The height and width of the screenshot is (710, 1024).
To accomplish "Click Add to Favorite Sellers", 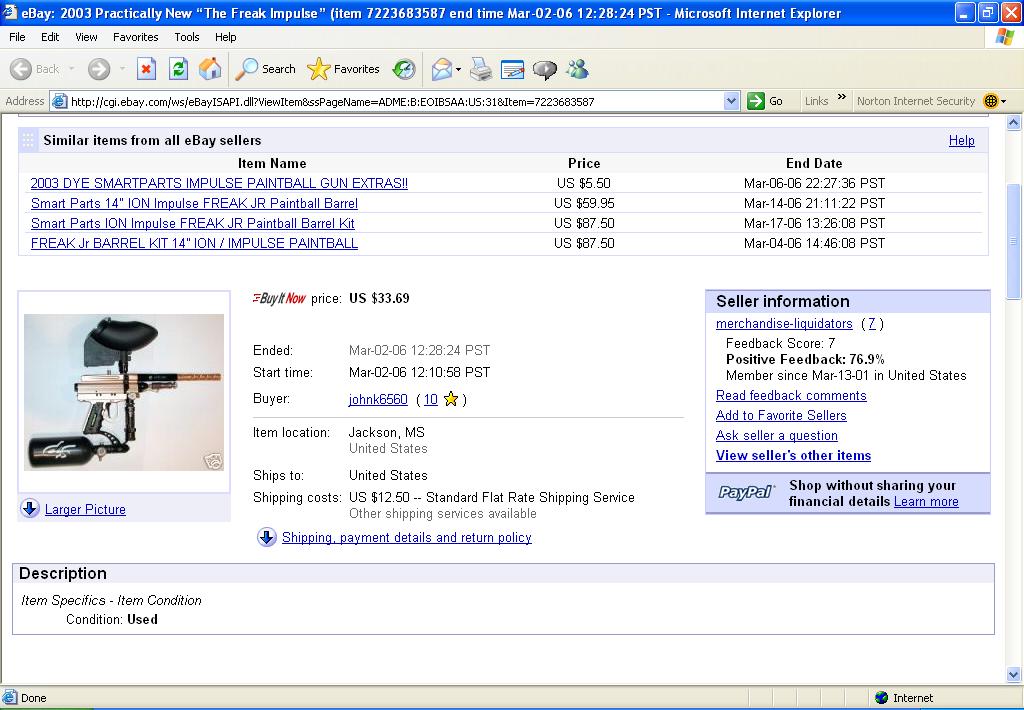I will [x=781, y=415].
